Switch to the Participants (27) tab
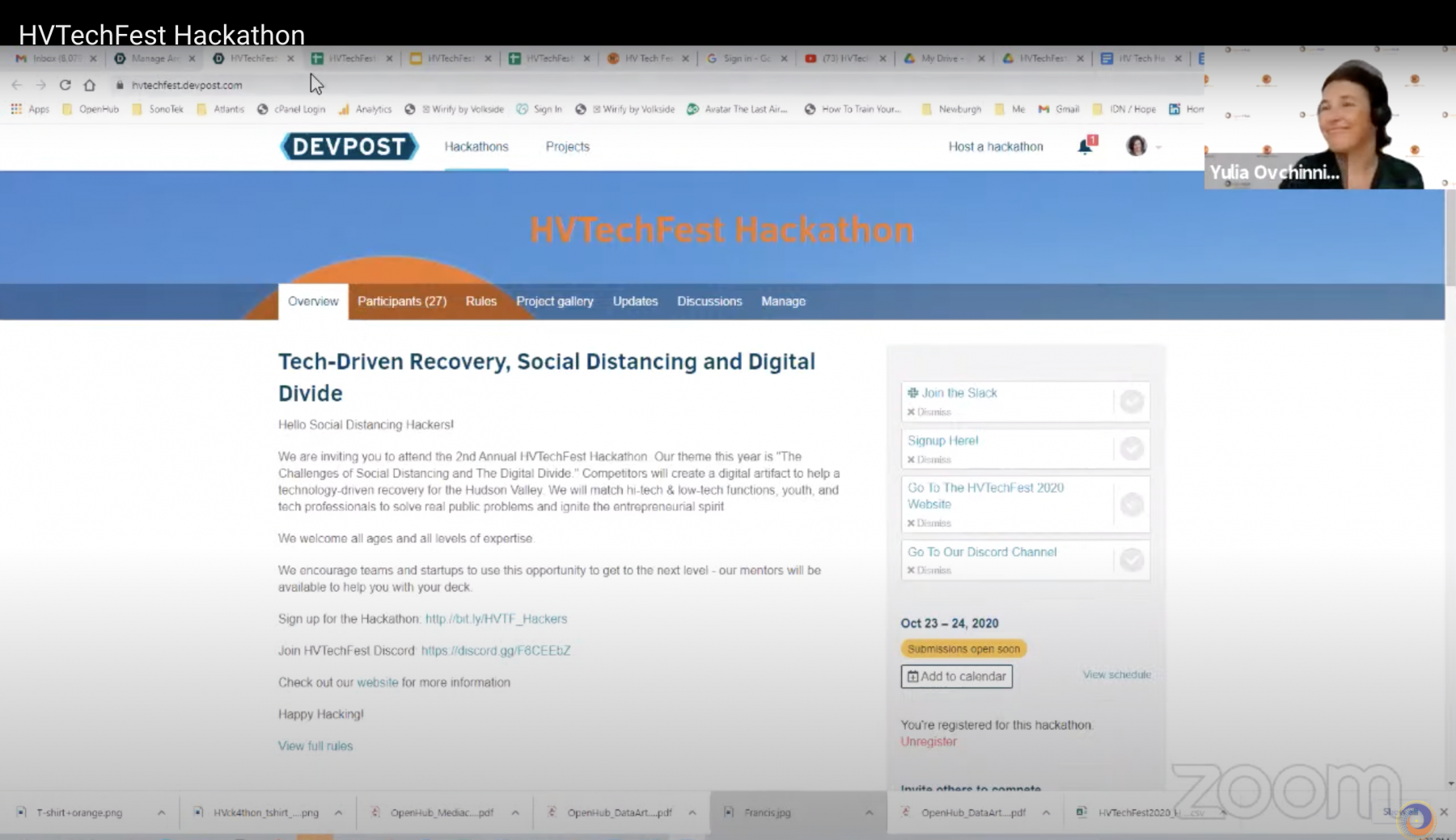 pos(401,302)
